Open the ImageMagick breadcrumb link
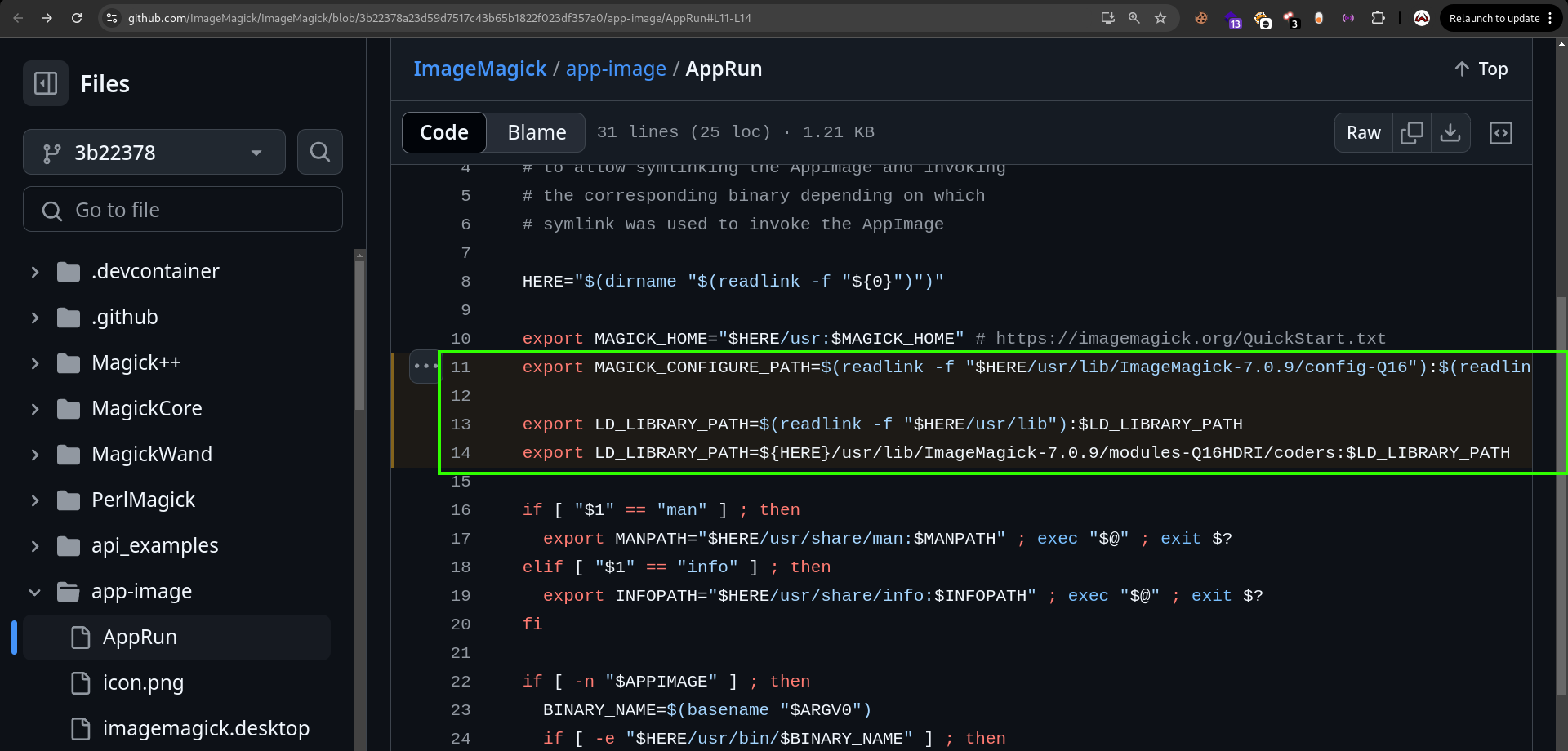This screenshot has width=1568, height=751. (x=479, y=69)
